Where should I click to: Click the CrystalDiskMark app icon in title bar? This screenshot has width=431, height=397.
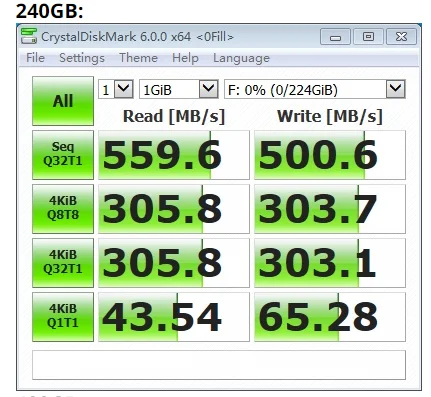pos(29,36)
